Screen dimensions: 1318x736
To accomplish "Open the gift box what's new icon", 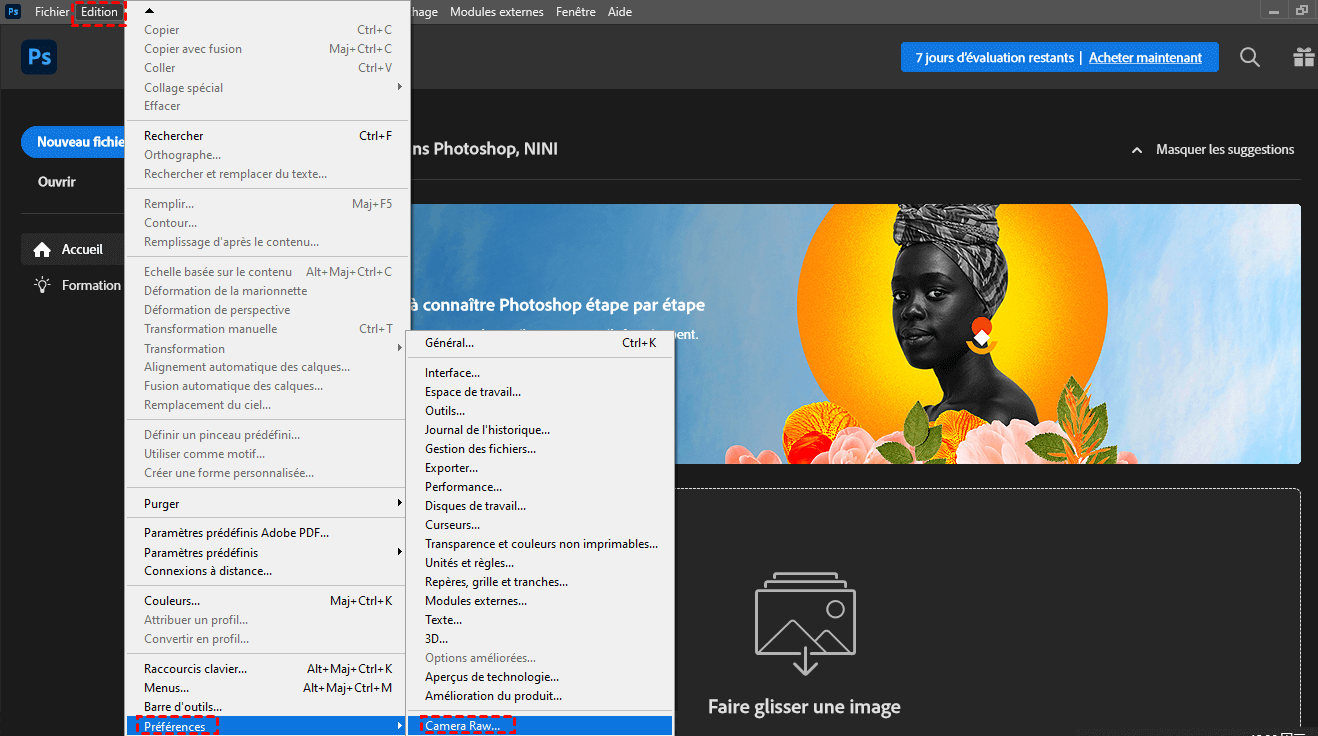I will point(1303,58).
